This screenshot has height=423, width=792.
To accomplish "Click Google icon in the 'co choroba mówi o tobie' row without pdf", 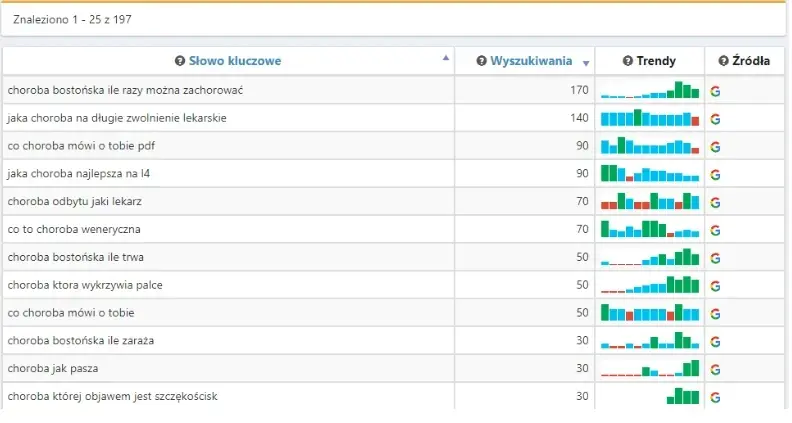I will click(715, 314).
